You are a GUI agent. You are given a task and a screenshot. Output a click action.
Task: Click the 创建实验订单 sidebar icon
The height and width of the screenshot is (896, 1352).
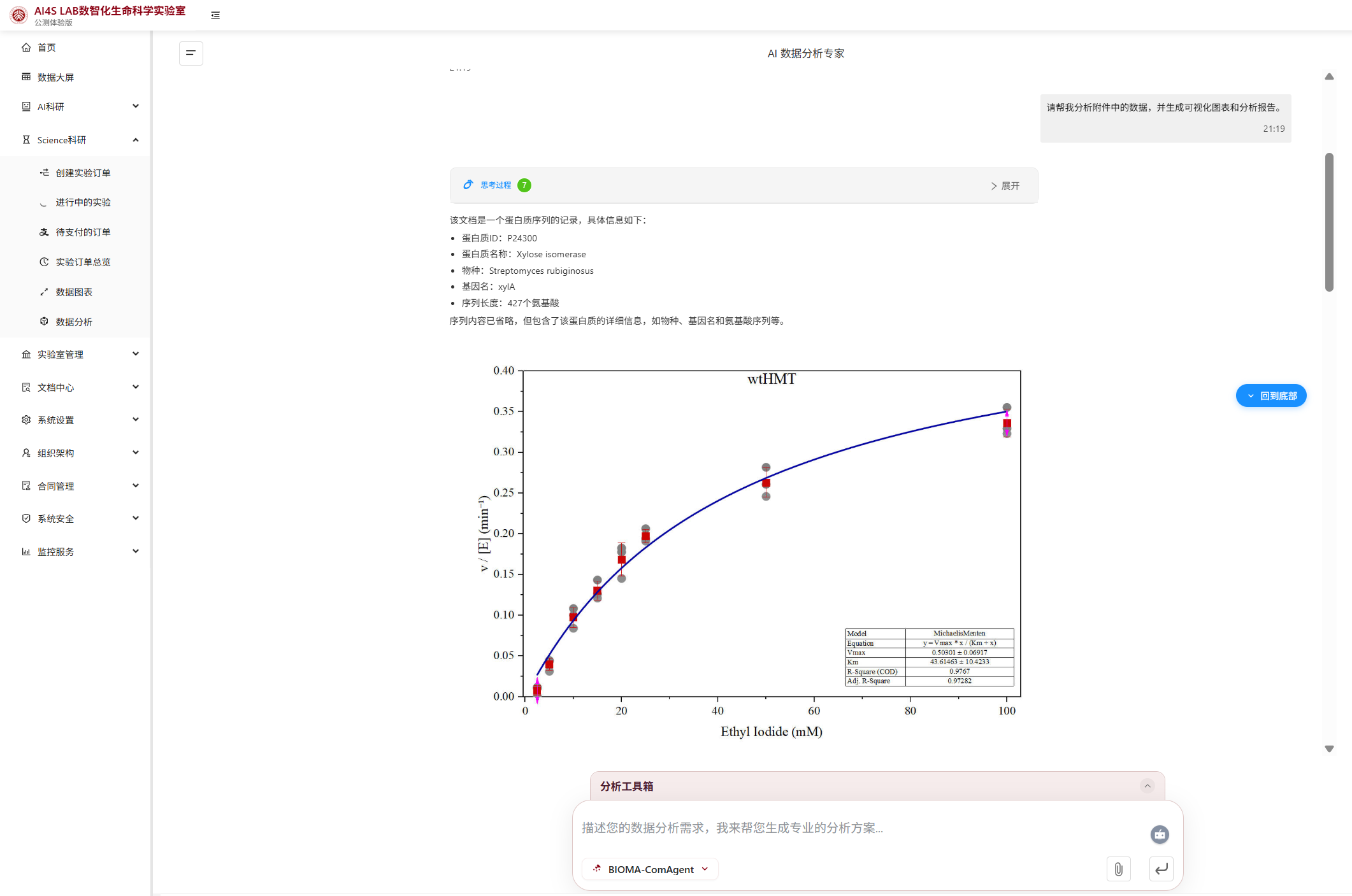pos(44,172)
